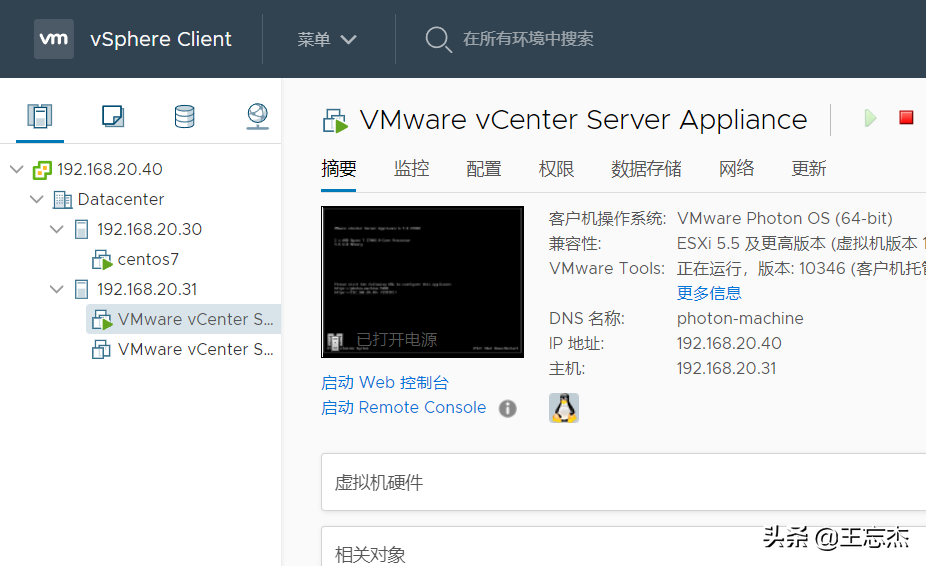Click the IP 地址 value 192.168.20.40
Image resolution: width=926 pixels, height=566 pixels.
point(729,343)
